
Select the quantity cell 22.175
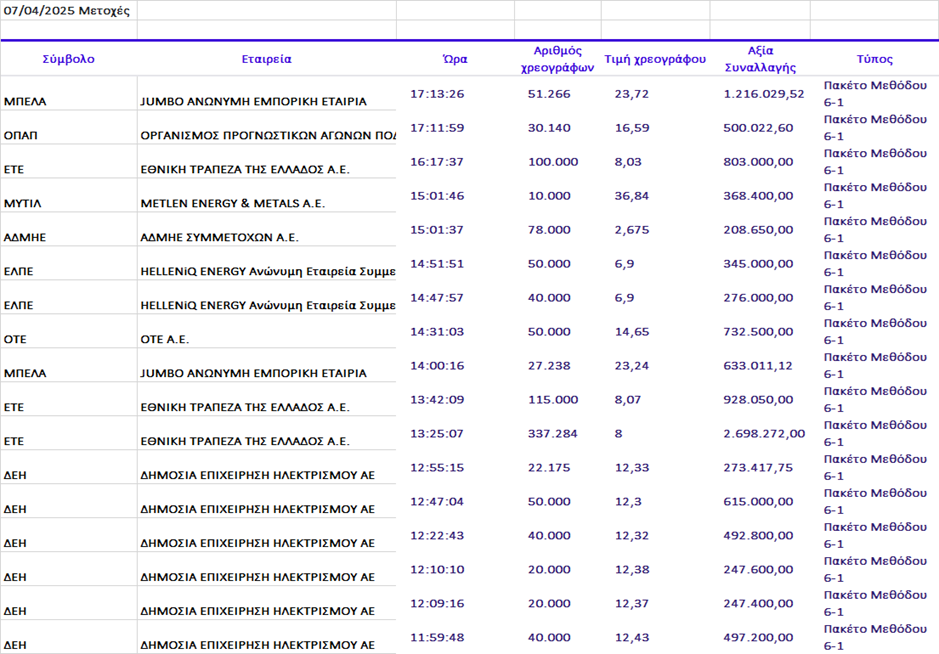549,468
